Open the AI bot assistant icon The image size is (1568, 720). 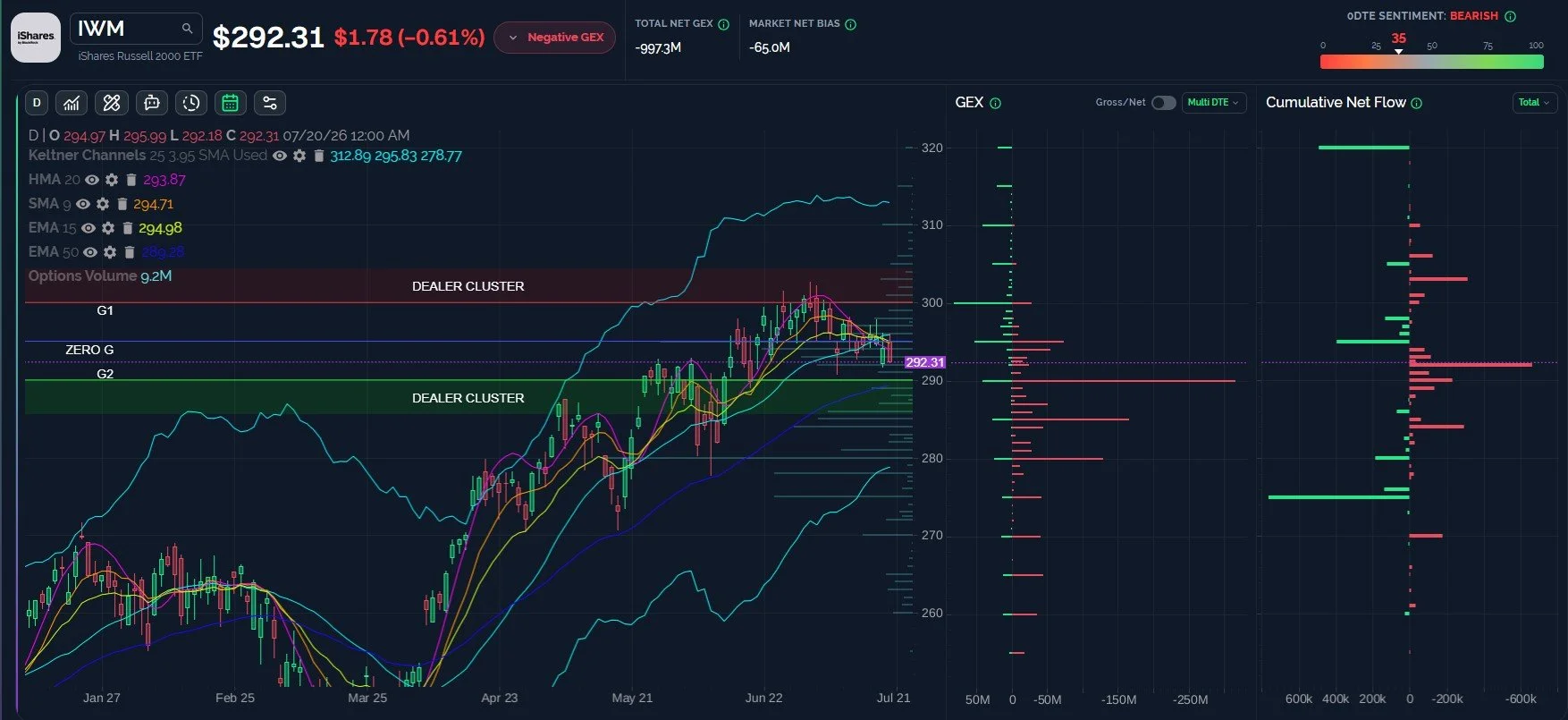tap(152, 103)
